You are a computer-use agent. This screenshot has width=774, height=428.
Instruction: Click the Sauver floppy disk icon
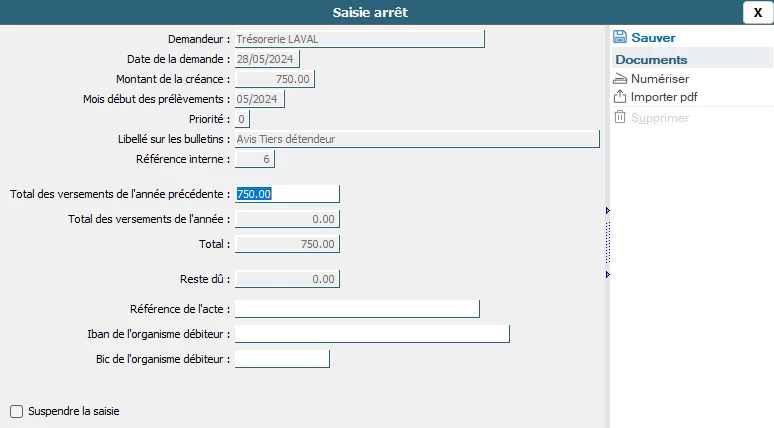click(620, 37)
